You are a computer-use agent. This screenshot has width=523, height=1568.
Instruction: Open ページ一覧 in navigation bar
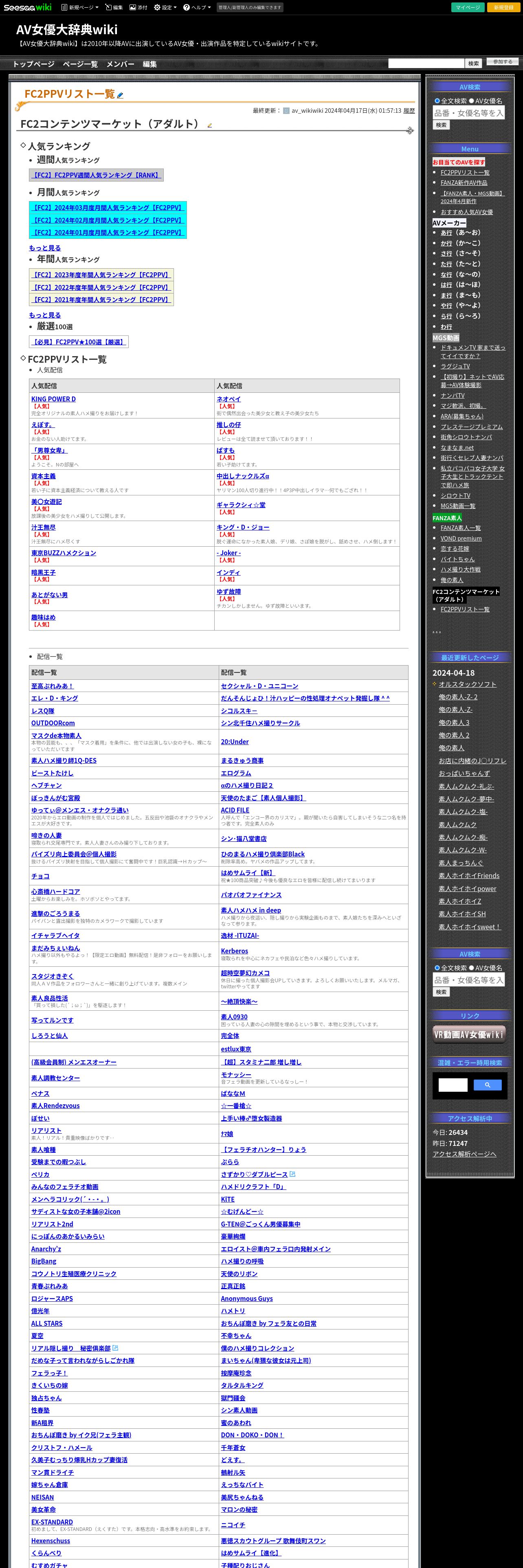(80, 64)
